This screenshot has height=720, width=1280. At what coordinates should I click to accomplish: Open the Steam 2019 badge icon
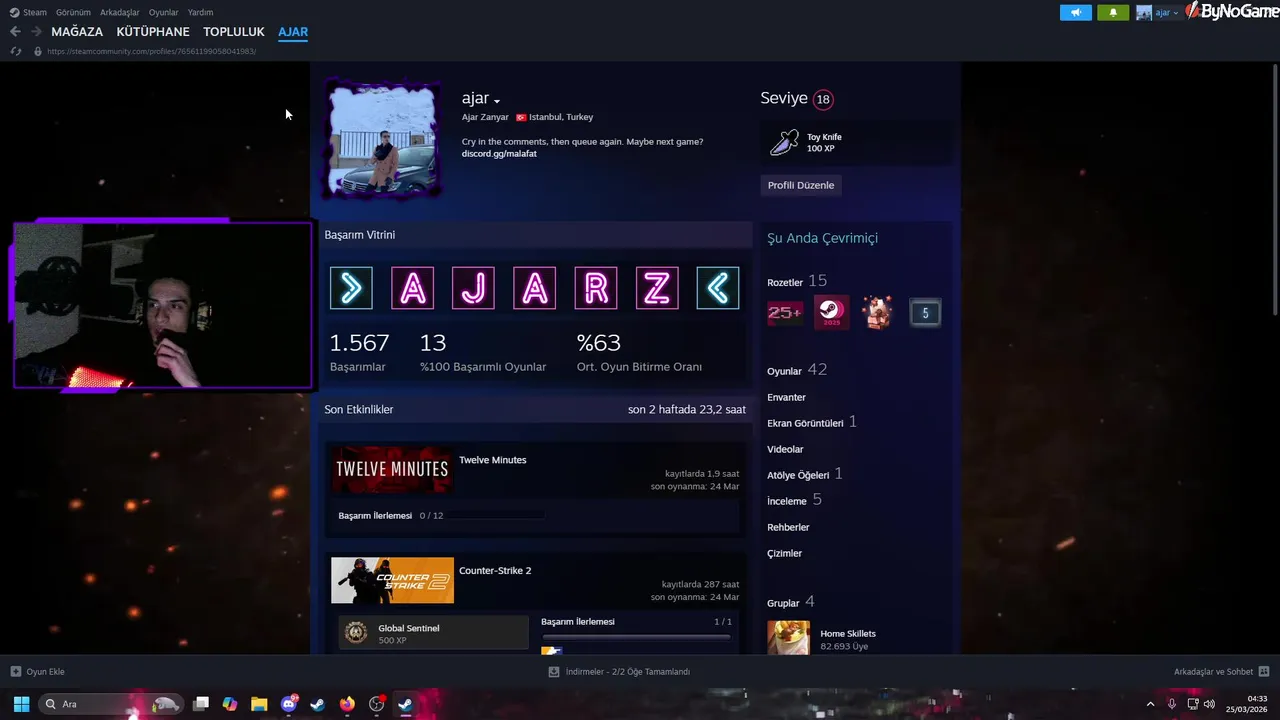[x=831, y=313]
